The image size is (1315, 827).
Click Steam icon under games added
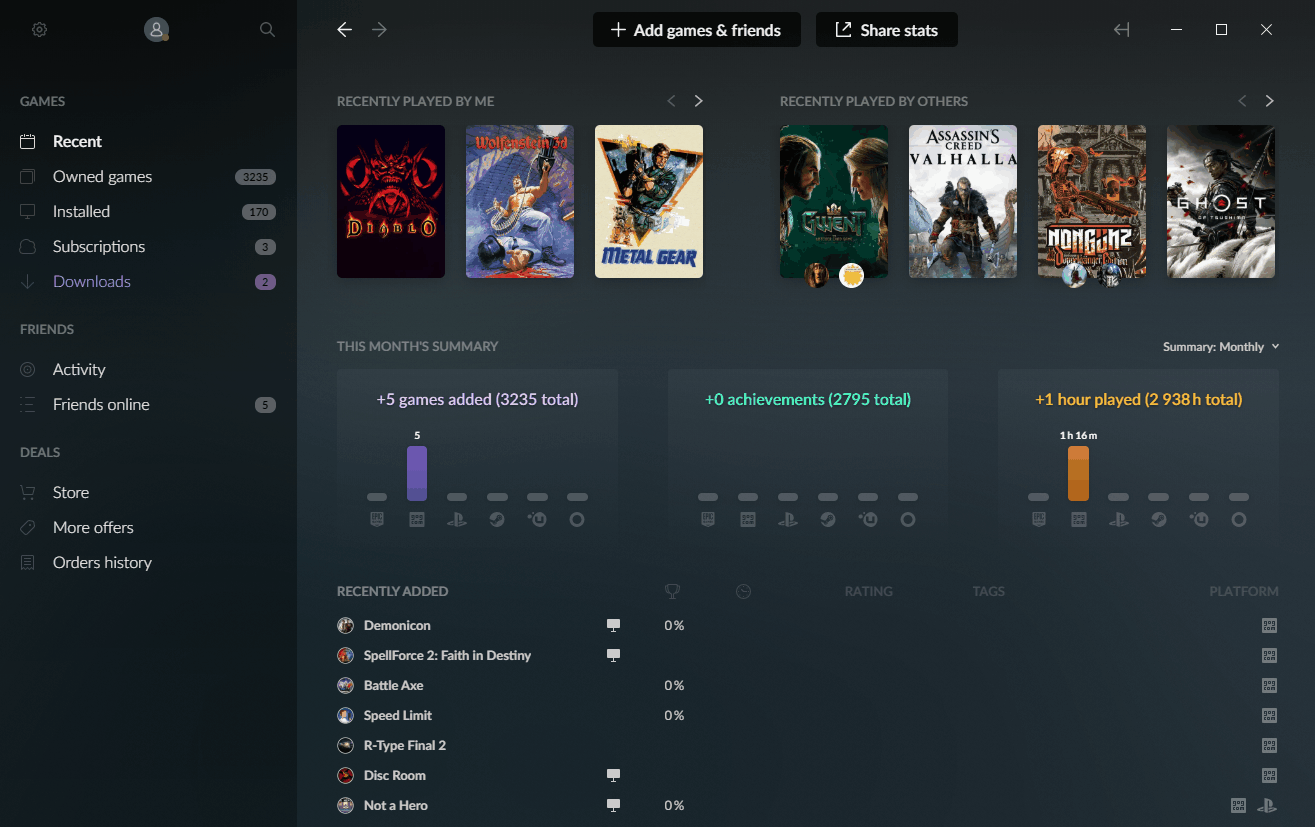[x=497, y=520]
